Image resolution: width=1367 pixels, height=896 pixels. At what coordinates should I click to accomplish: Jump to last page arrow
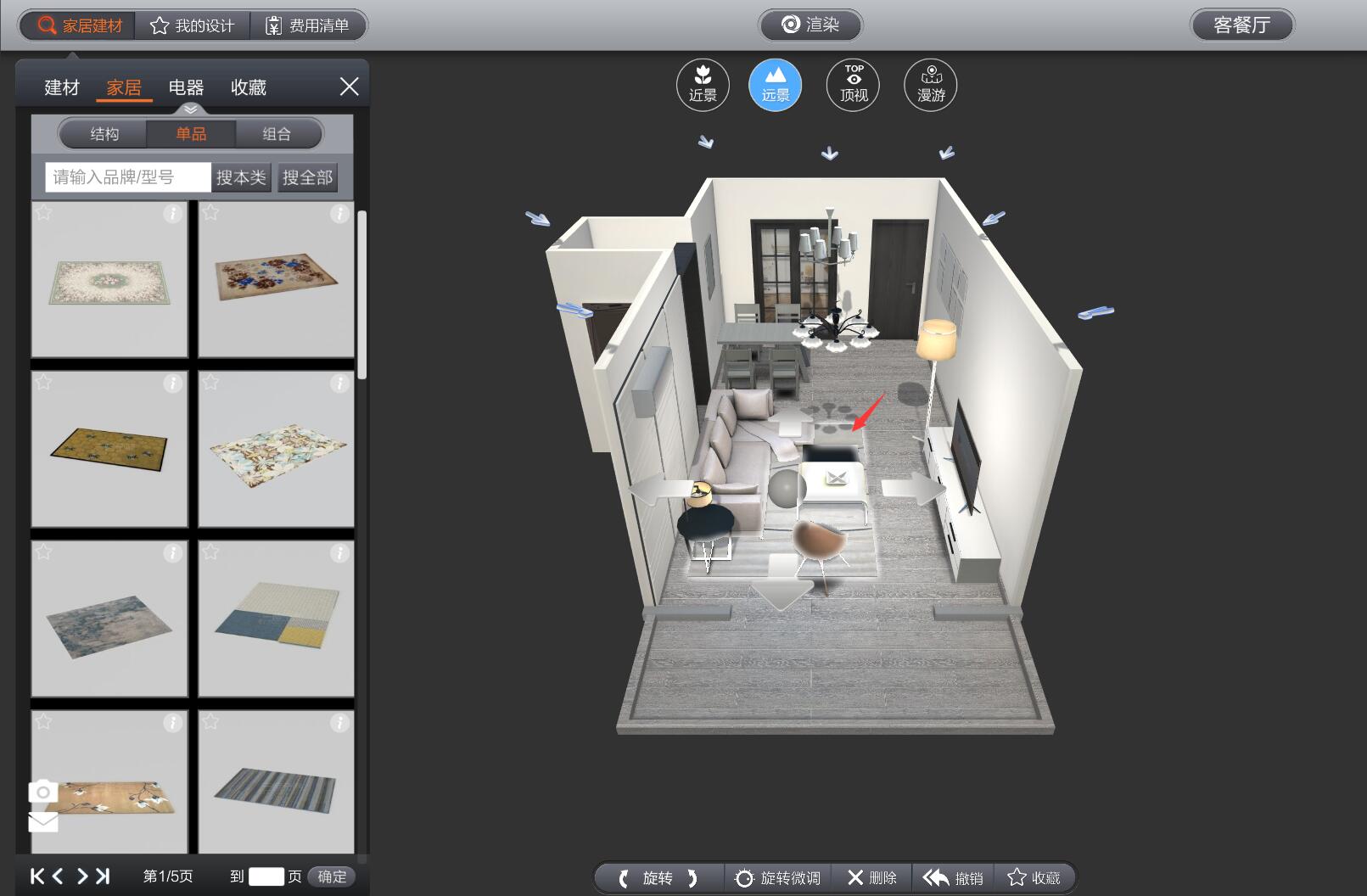pos(103,876)
